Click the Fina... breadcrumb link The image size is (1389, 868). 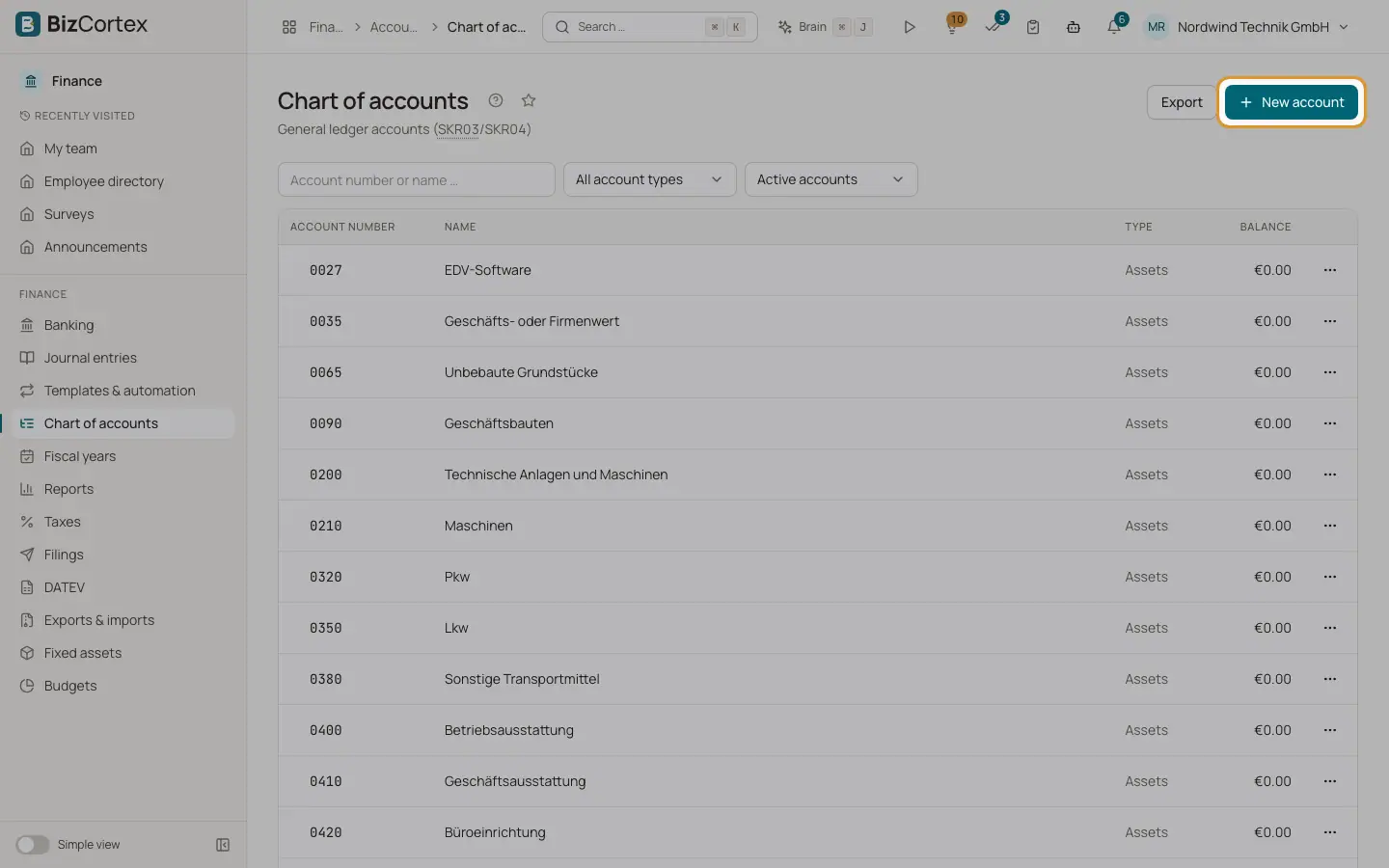pos(326,27)
